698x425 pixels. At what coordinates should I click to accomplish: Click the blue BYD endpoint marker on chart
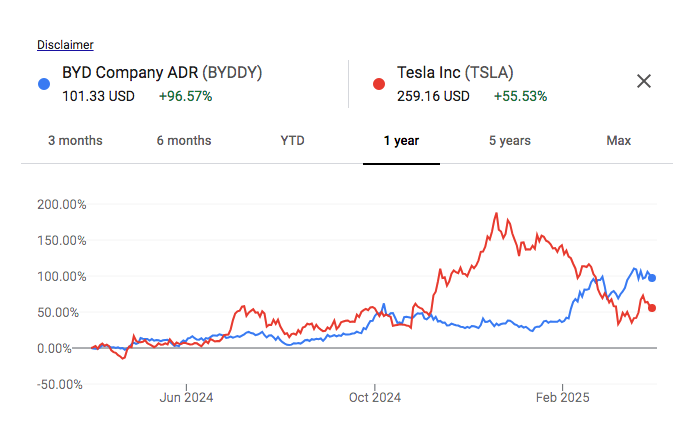point(653,278)
